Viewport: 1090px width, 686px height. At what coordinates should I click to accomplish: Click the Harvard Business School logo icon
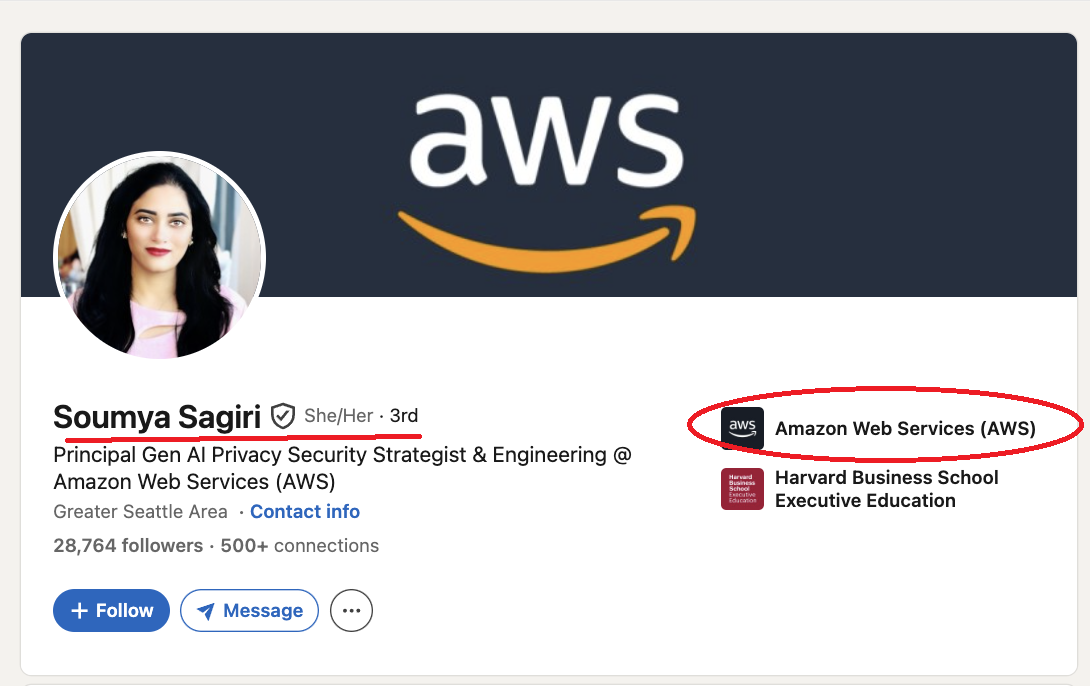point(742,489)
